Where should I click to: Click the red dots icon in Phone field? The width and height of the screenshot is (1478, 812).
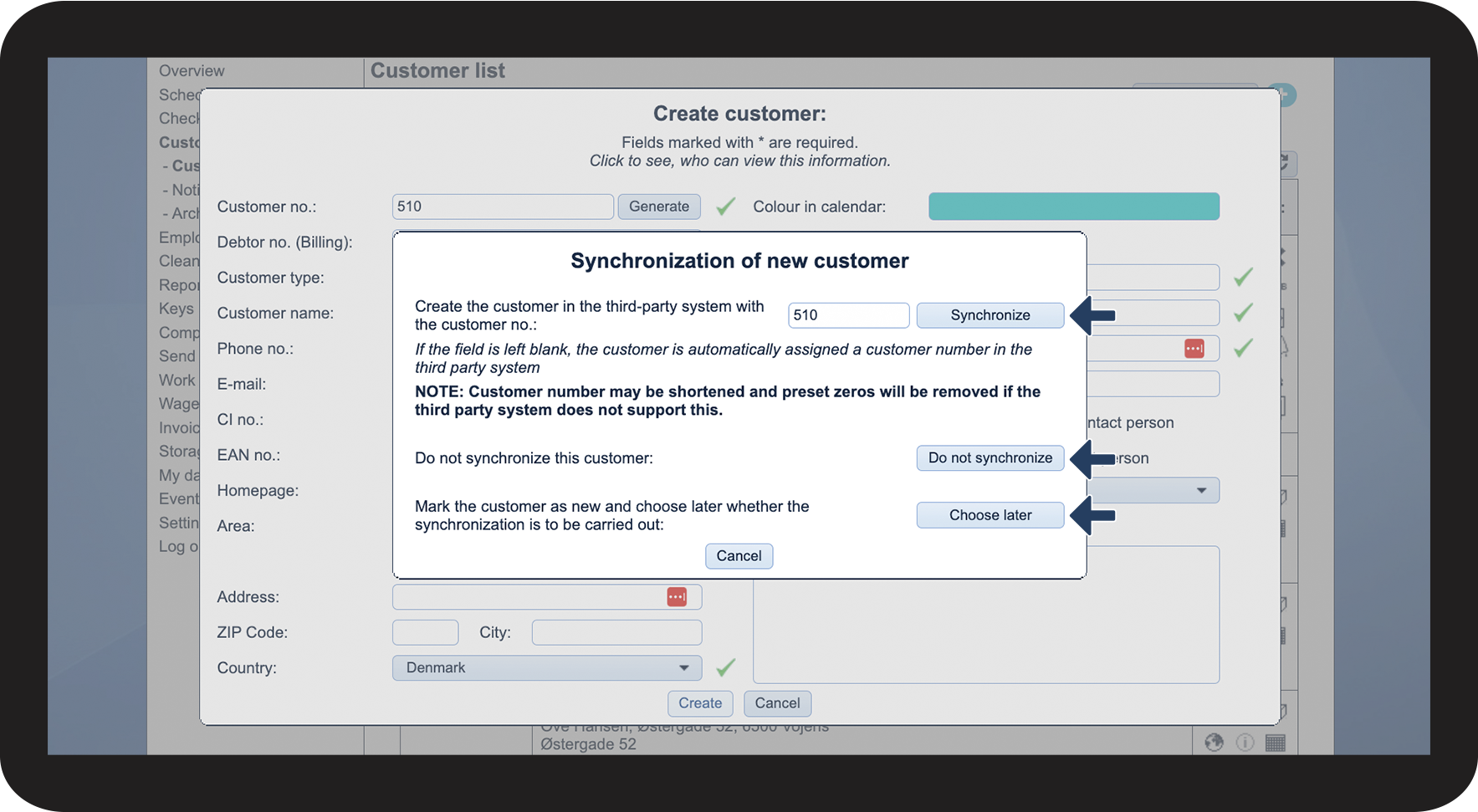(x=1194, y=349)
